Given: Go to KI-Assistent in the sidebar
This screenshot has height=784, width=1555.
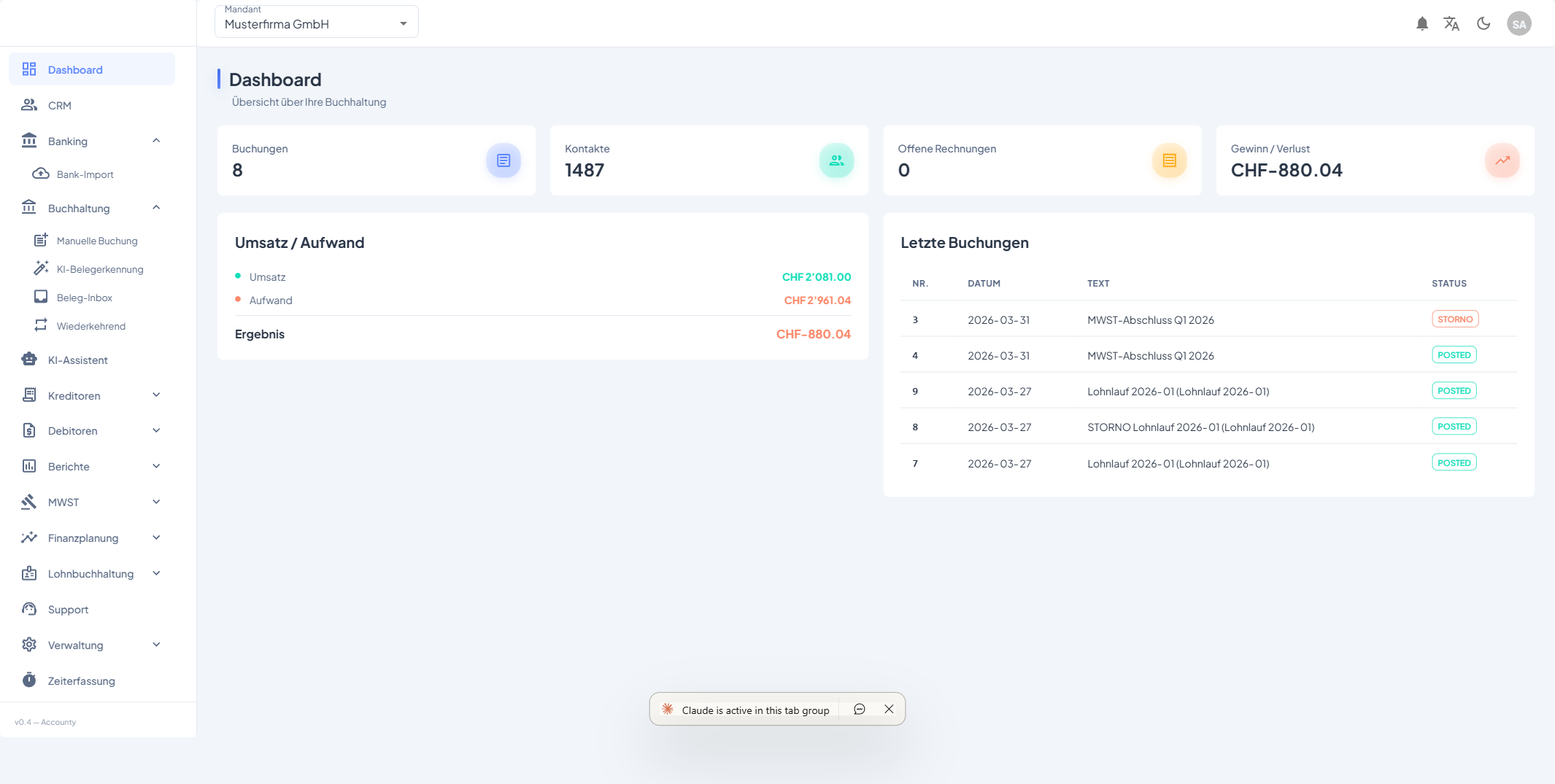Looking at the screenshot, I should 77,360.
